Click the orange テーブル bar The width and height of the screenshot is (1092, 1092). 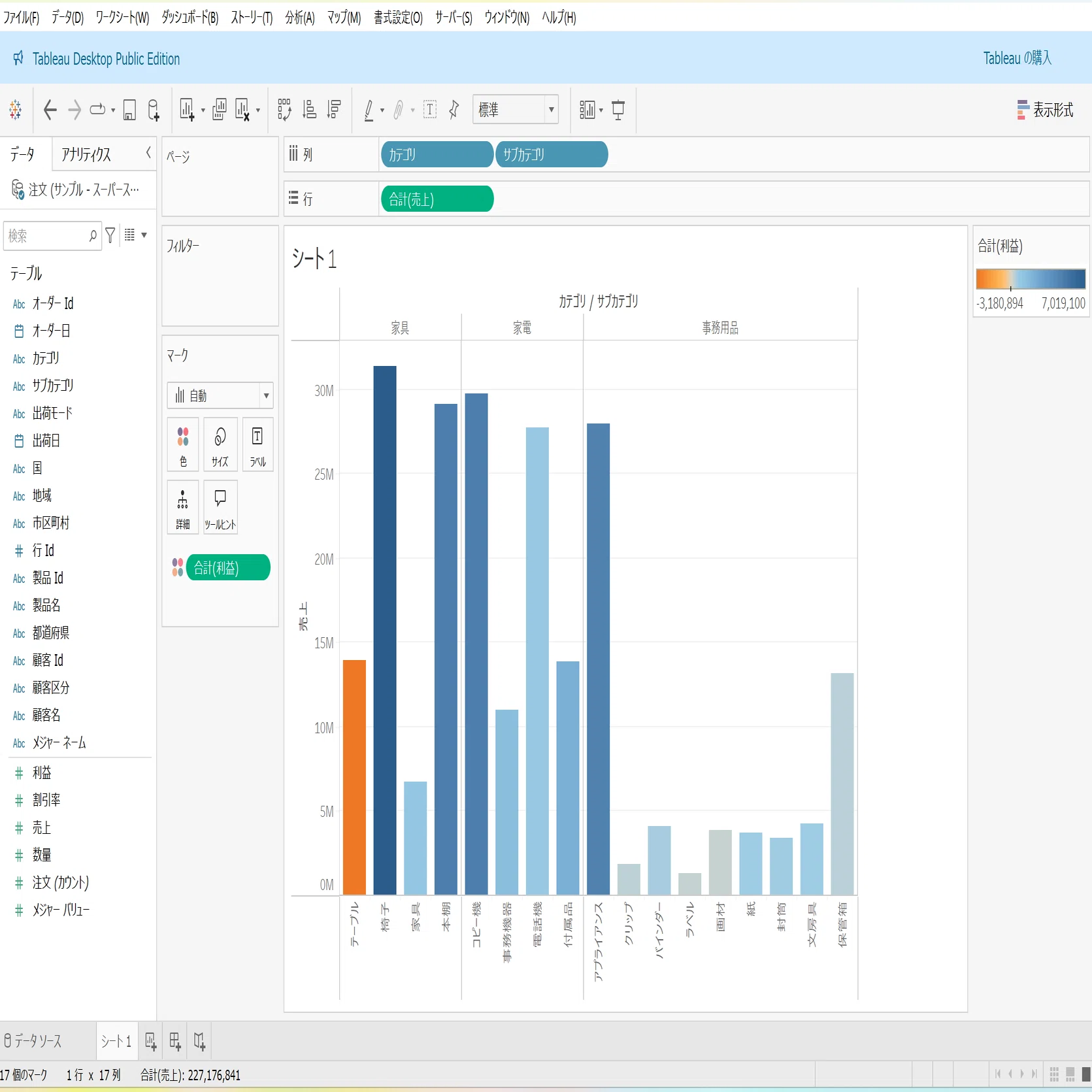pos(354,777)
